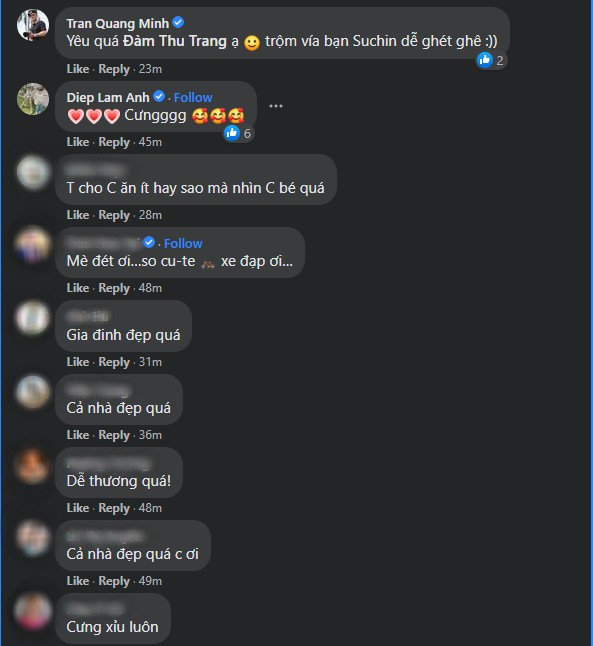Click the verified badge on the 'Mè đét ơi' commenter

pos(149,243)
